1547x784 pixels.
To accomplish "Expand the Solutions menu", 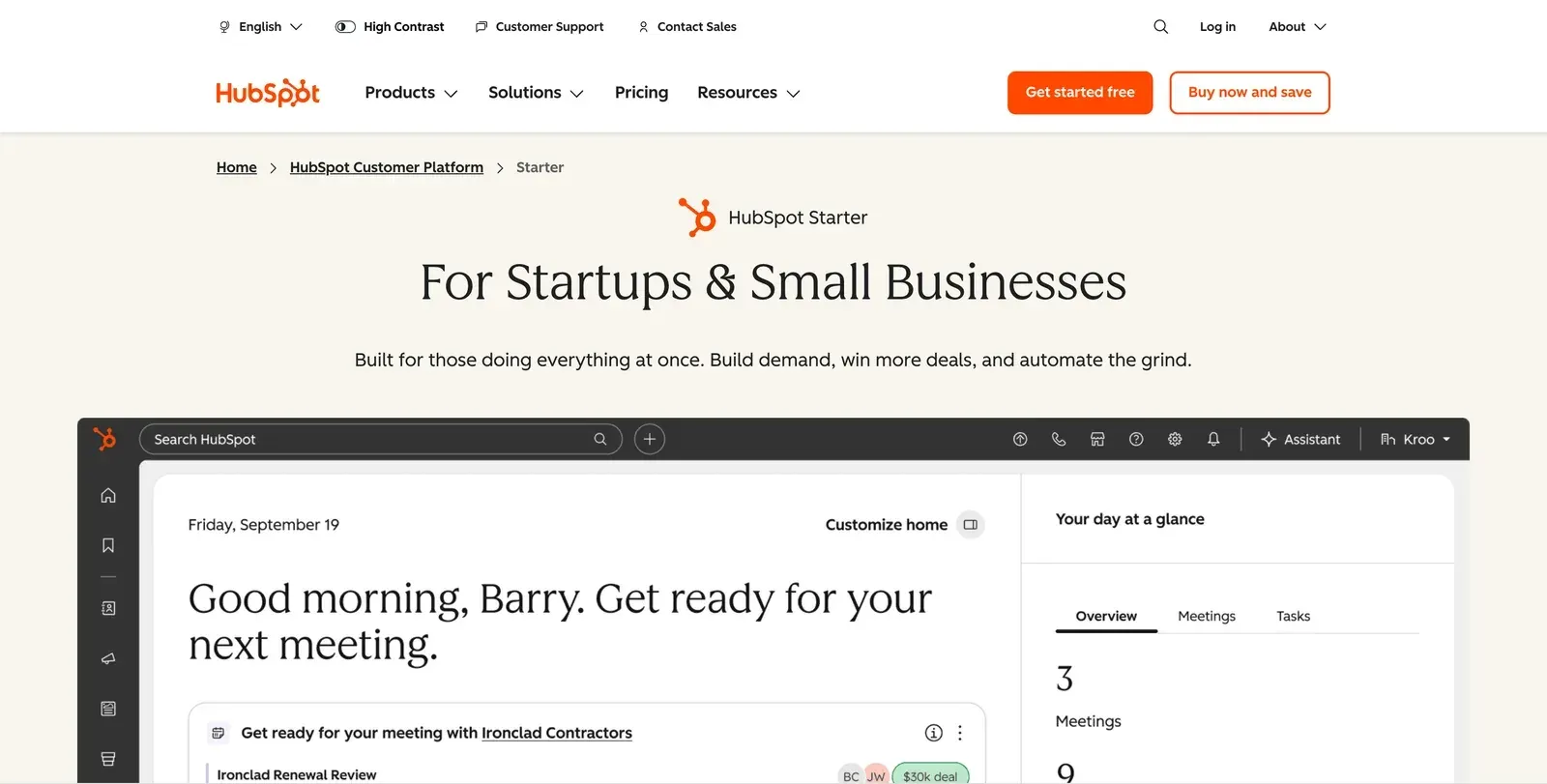I will coord(536,93).
